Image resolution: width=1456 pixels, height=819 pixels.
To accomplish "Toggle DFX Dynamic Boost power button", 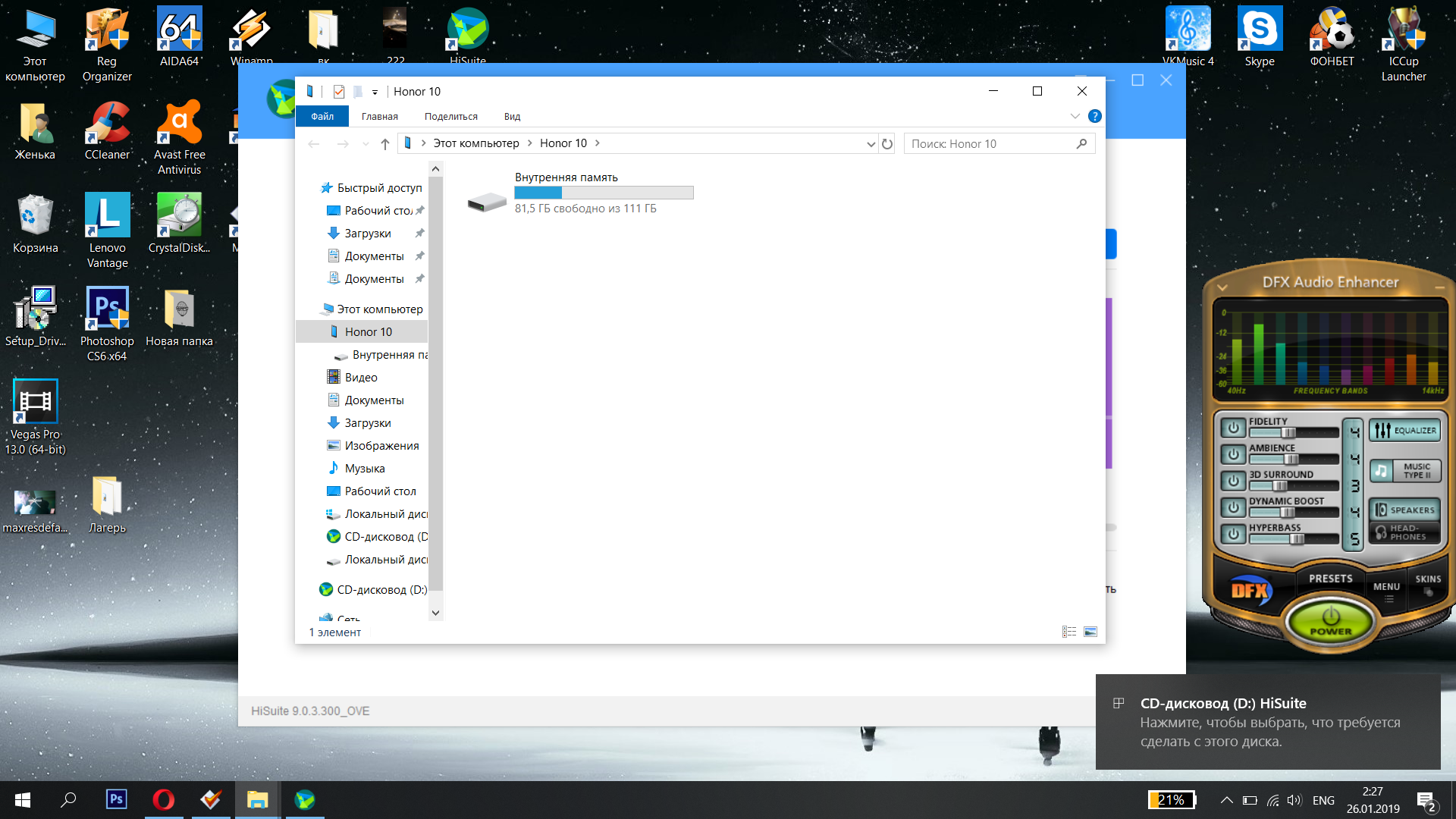I will pyautogui.click(x=1233, y=507).
